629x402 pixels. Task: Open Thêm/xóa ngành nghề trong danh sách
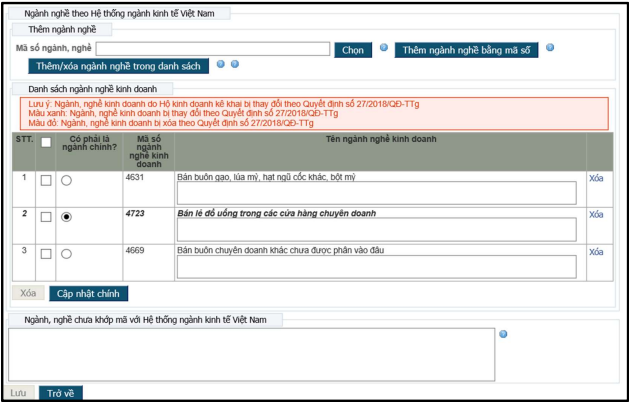click(118, 66)
